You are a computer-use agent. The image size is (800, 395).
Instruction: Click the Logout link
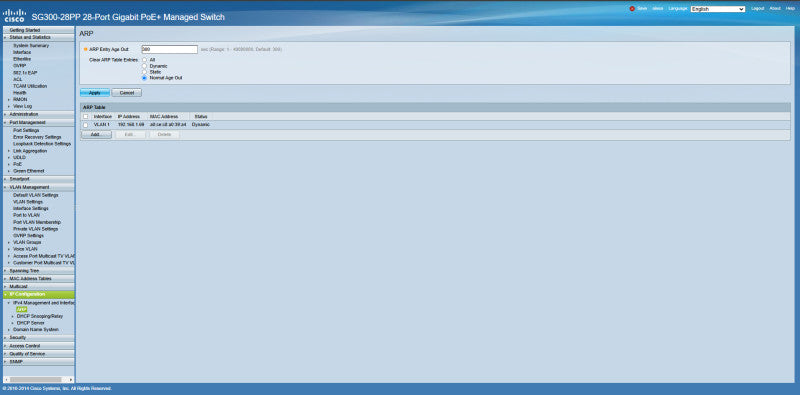point(758,9)
